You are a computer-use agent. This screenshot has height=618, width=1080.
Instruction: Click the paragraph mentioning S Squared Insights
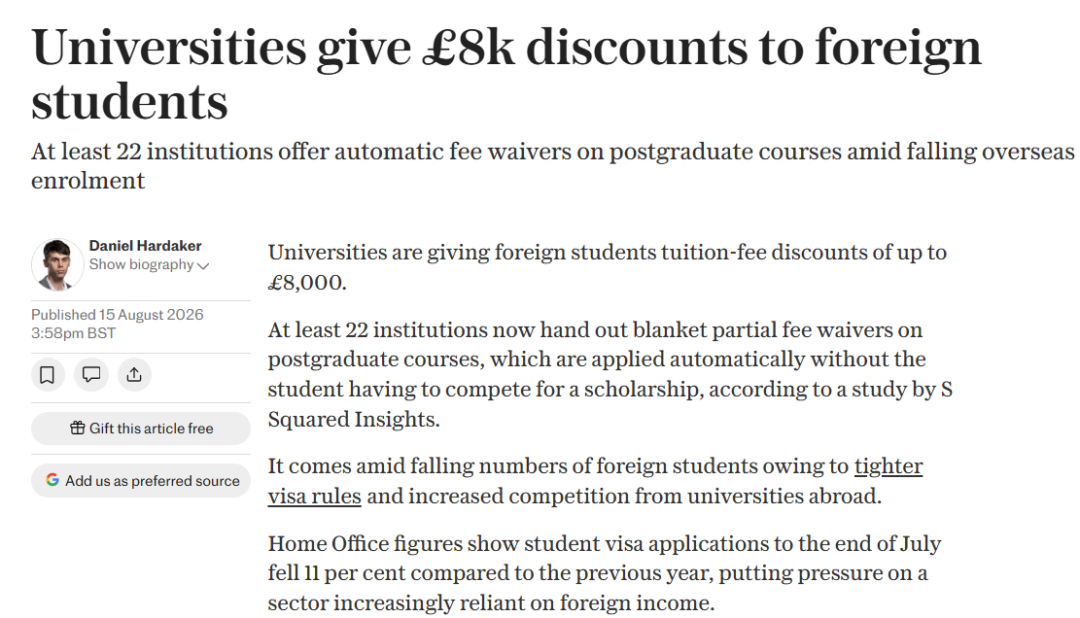(x=610, y=374)
